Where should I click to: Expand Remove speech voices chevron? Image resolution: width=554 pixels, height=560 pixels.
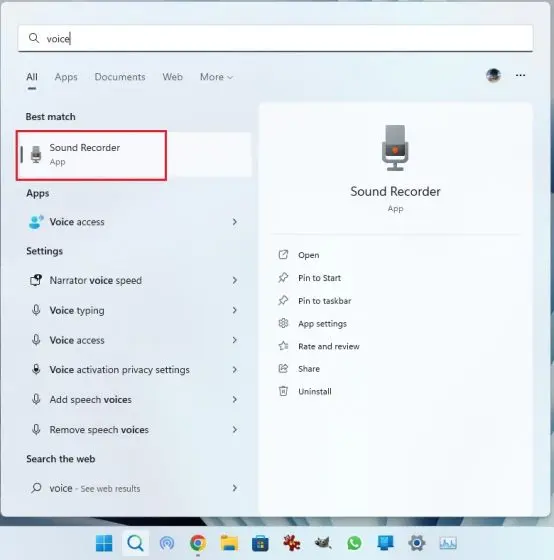click(235, 430)
